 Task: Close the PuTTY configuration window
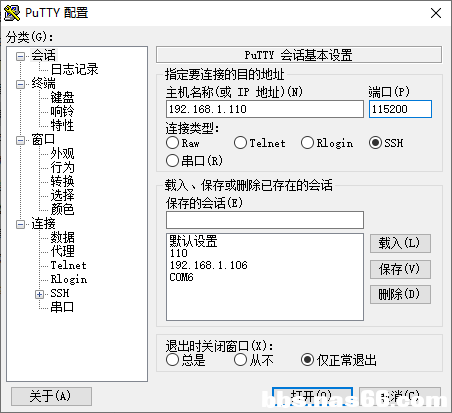[436, 13]
